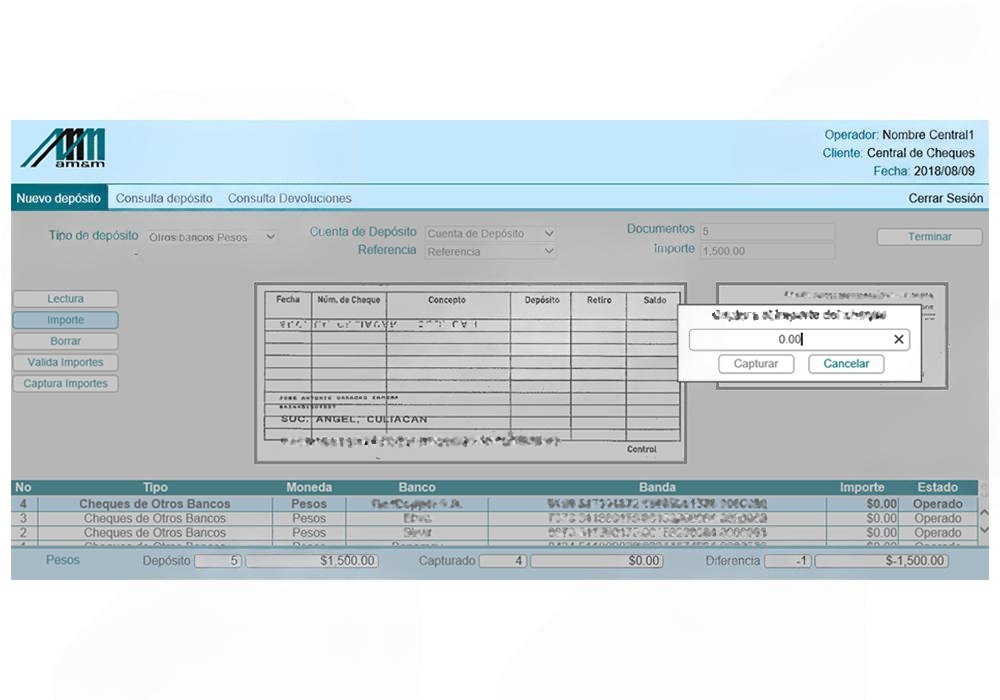The image size is (1000, 700).
Task: Open the Nuevo depósito tab
Action: click(x=59, y=198)
